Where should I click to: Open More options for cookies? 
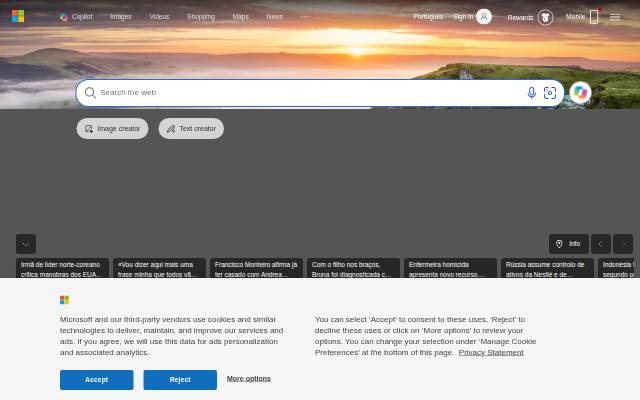click(x=249, y=379)
